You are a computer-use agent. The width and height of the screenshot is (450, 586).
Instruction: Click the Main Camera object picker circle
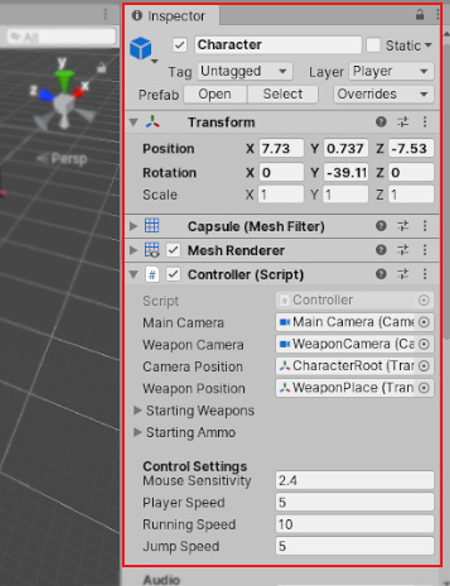pyautogui.click(x=424, y=322)
